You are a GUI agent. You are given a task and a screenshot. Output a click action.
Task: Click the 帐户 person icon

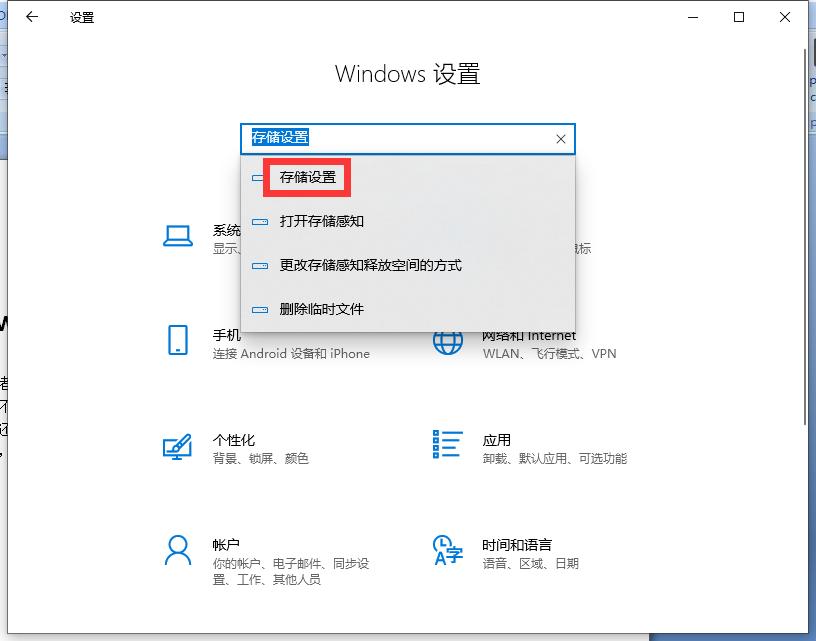(x=177, y=551)
